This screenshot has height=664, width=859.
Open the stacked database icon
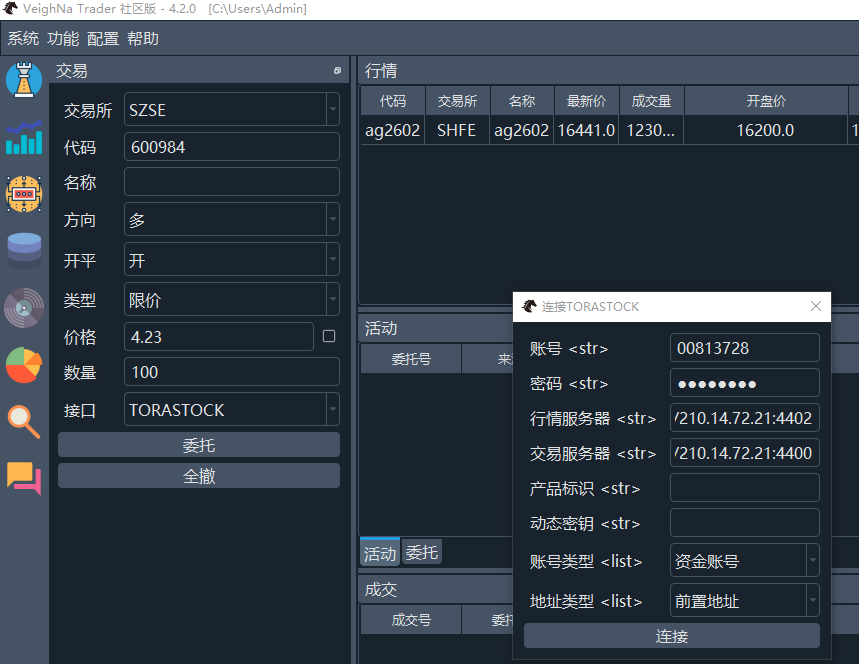[x=24, y=250]
